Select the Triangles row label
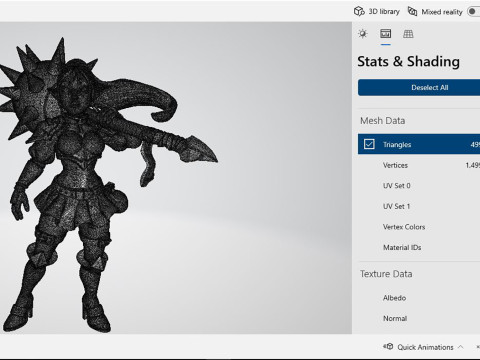The image size is (480, 360). (x=397, y=145)
